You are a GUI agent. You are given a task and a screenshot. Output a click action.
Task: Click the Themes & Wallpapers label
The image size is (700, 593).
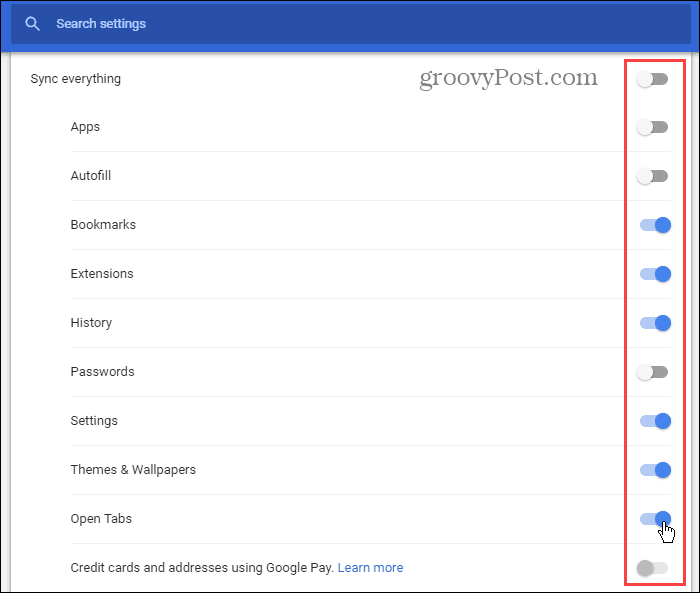(x=133, y=470)
